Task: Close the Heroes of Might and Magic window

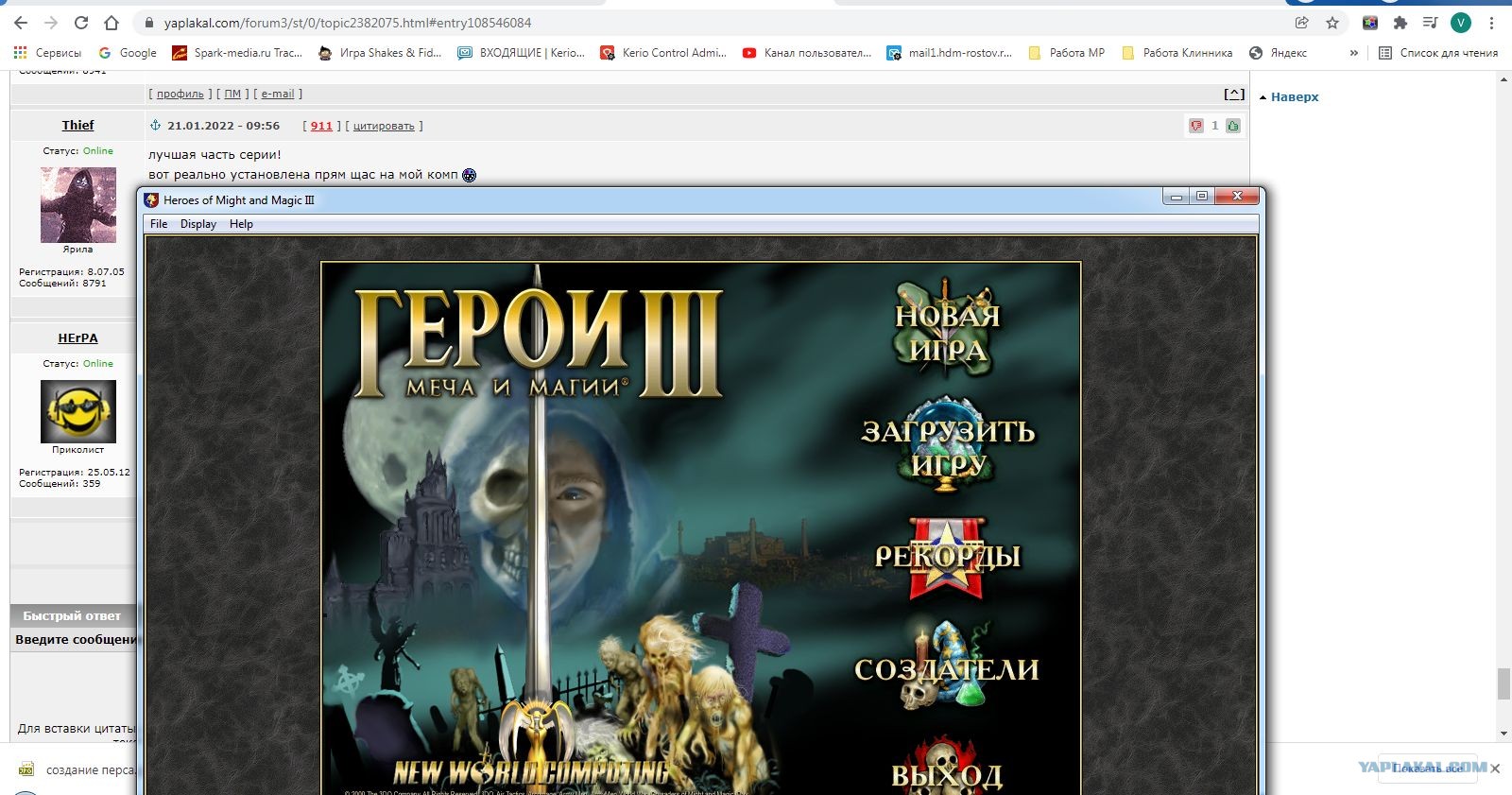Action: click(x=1237, y=197)
